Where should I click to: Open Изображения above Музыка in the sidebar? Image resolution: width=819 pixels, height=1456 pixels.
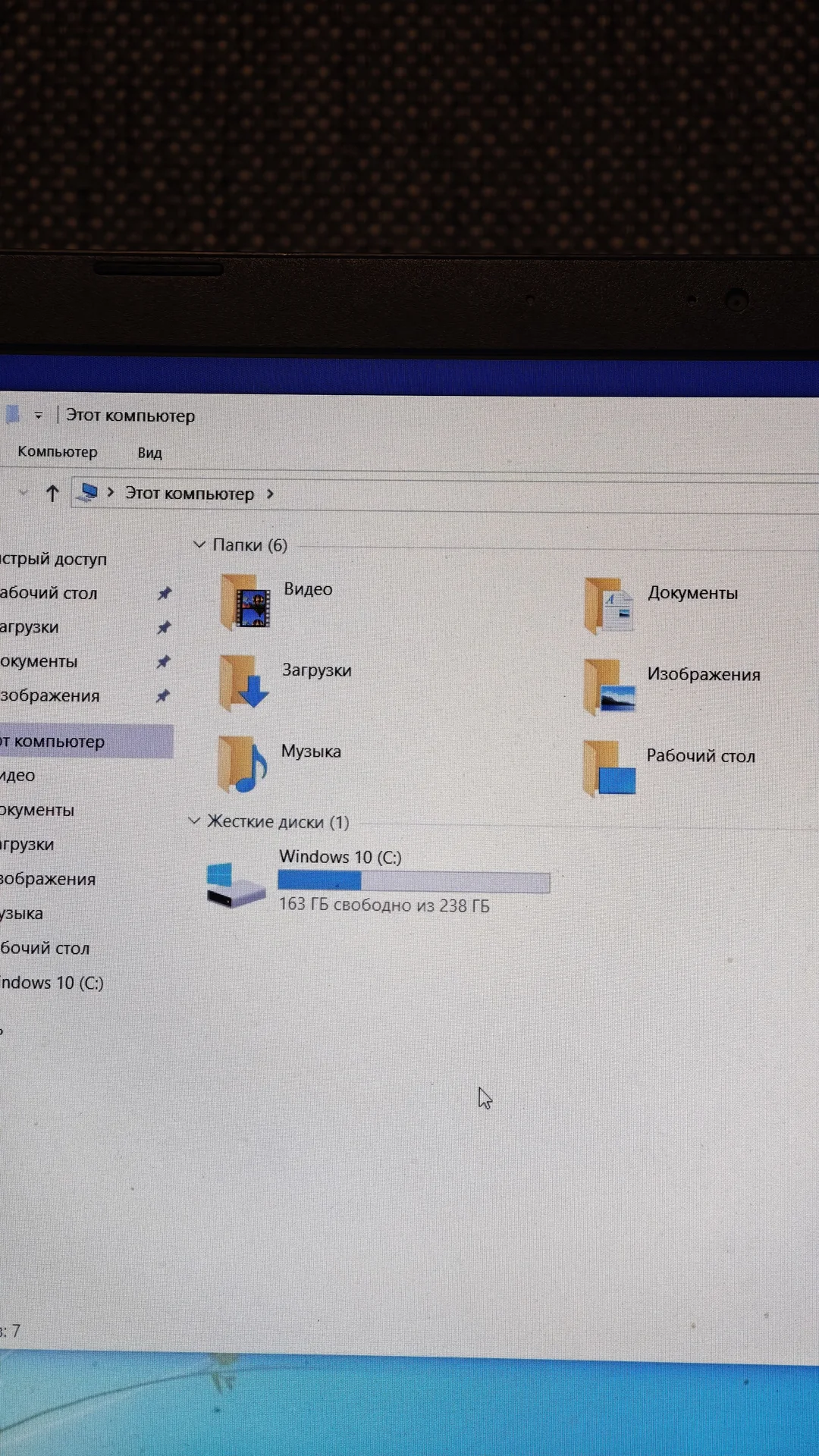point(48,879)
